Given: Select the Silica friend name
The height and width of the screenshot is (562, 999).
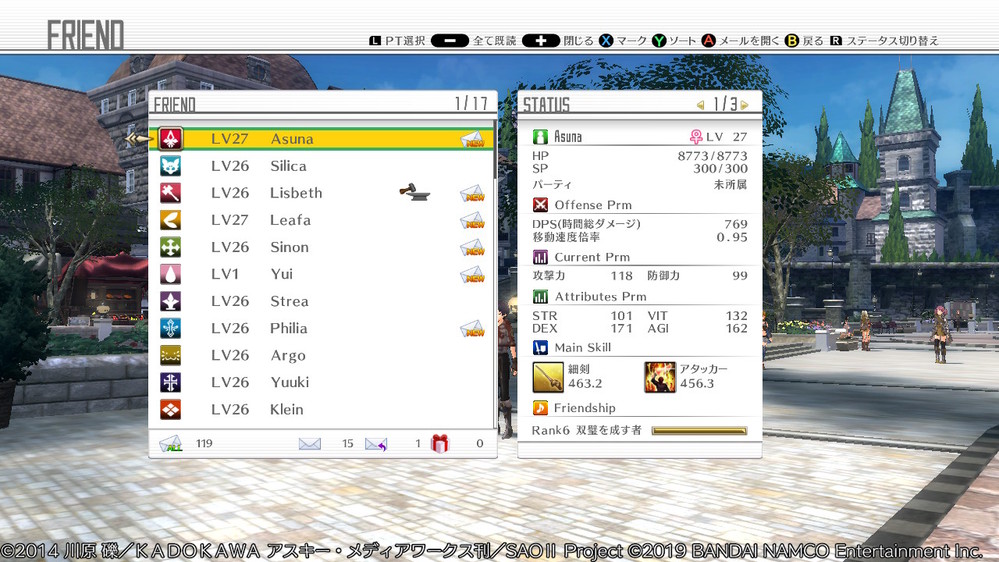Looking at the screenshot, I should tap(288, 166).
